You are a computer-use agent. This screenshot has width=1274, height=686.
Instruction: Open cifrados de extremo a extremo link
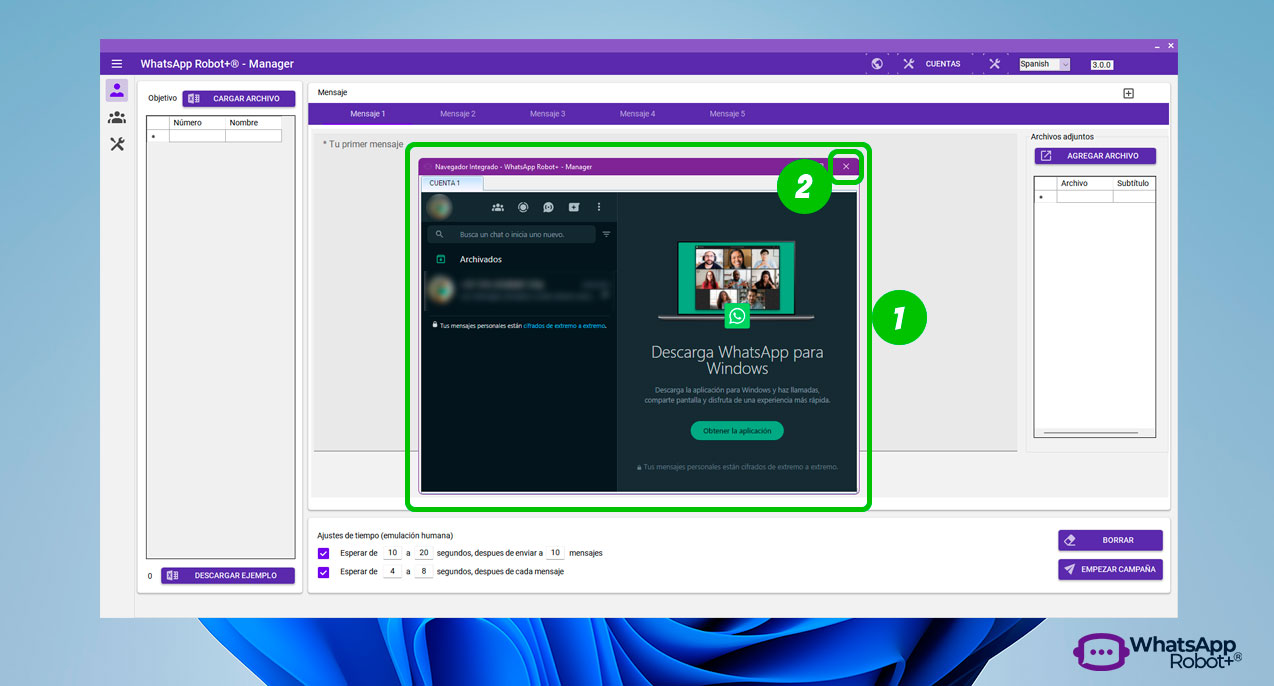point(565,325)
